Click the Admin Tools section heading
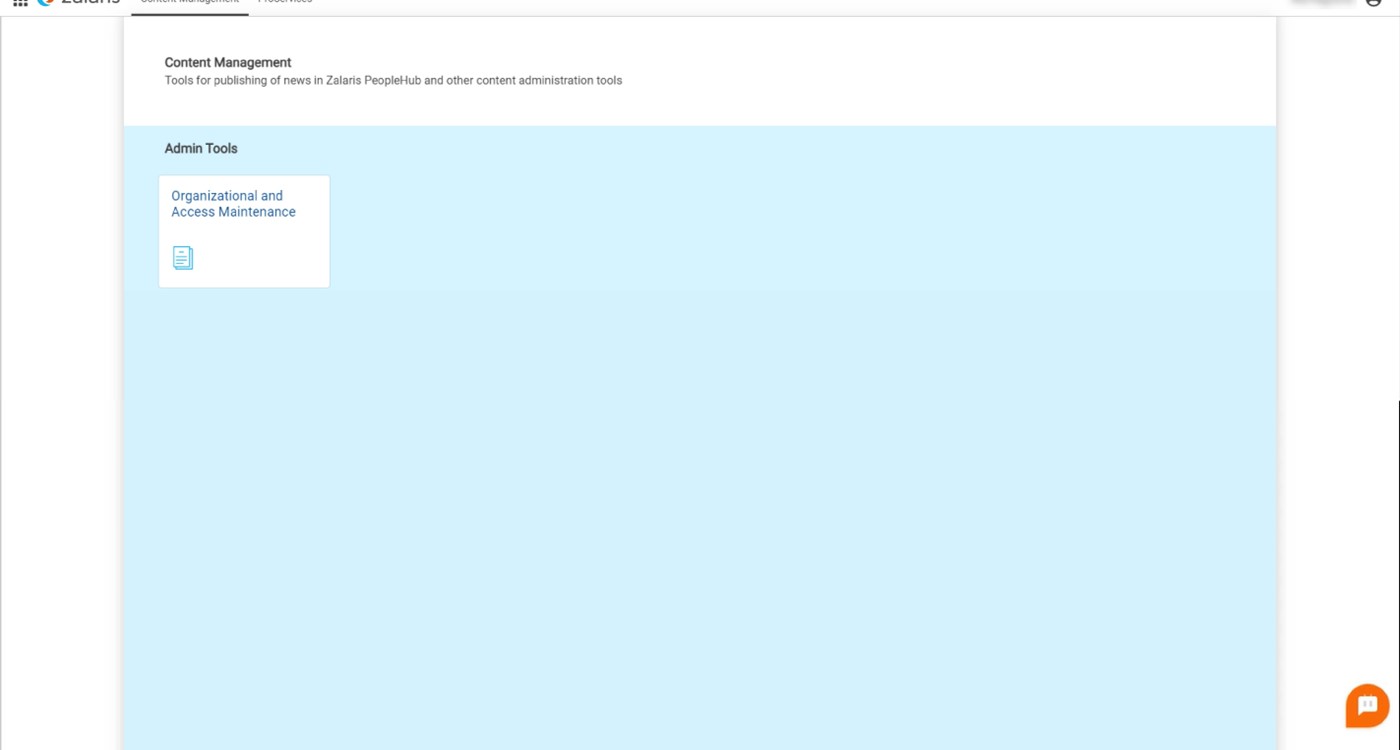 (201, 148)
